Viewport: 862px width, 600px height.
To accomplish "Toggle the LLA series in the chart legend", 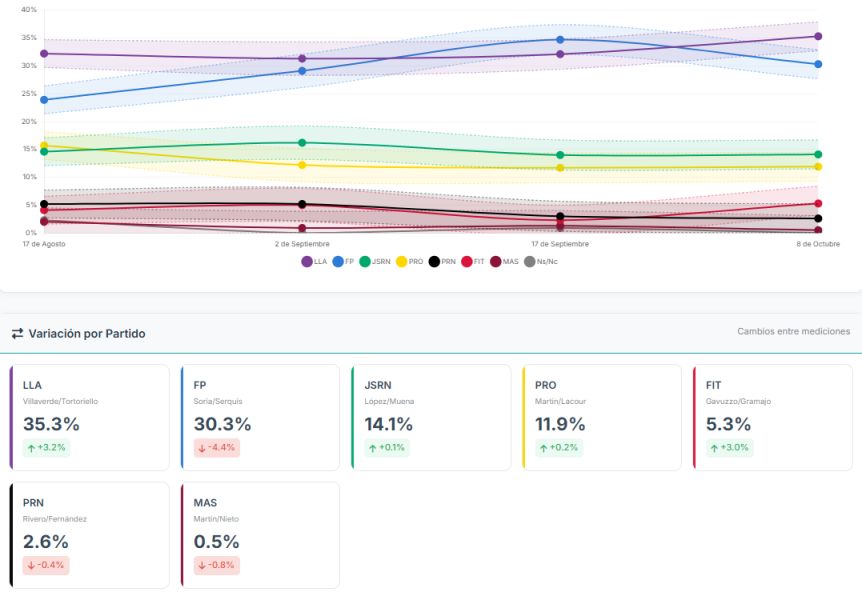I will (x=314, y=261).
